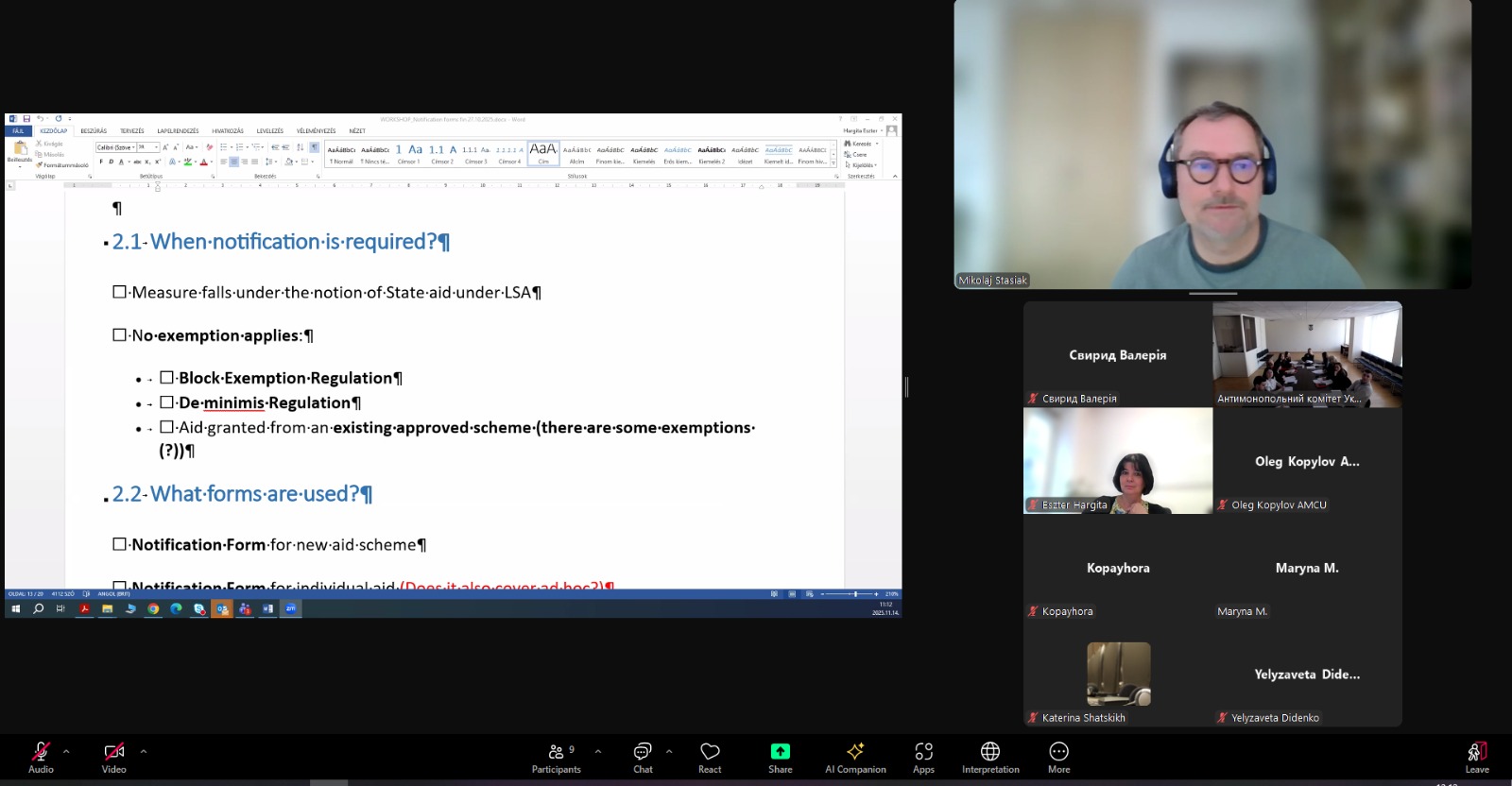Adjust the Word zoom slider
1512x786 pixels.
click(x=855, y=594)
